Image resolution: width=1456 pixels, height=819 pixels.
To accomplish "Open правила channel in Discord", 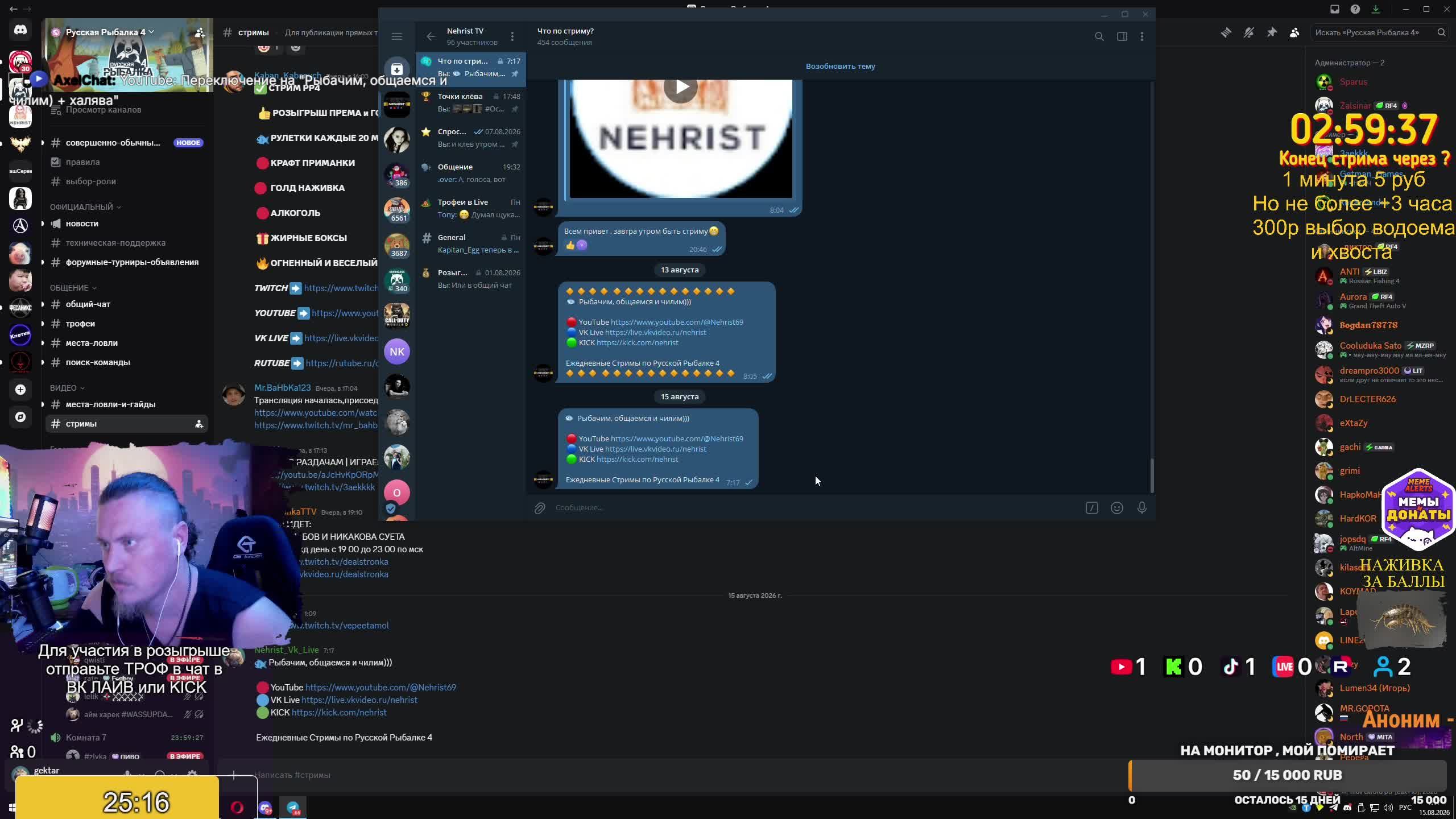I will [x=126, y=162].
